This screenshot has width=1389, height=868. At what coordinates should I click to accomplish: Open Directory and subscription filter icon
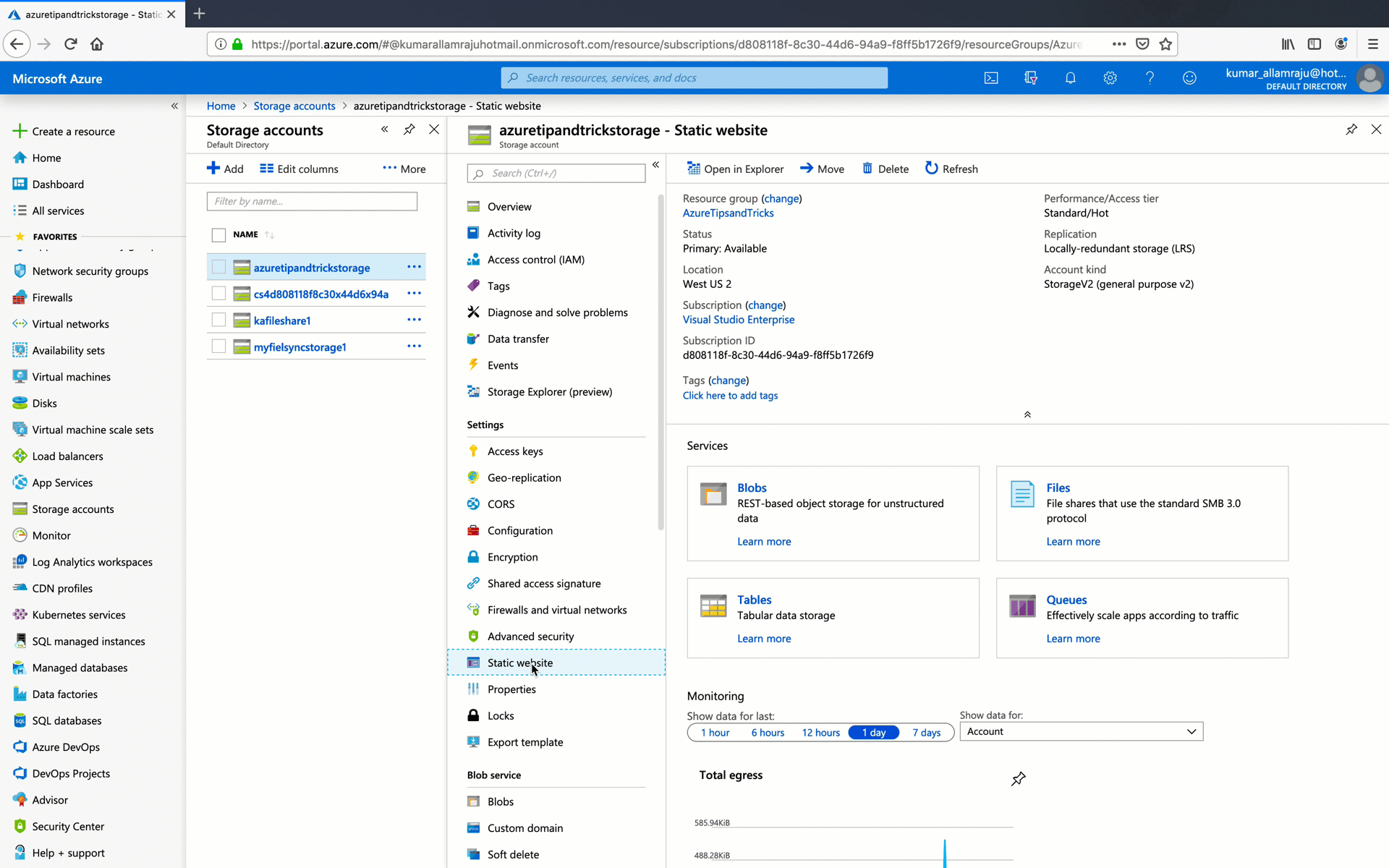1031,78
